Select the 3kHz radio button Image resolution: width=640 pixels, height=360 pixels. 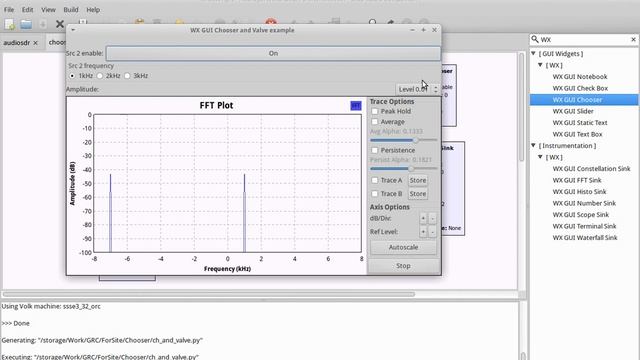click(x=127, y=76)
